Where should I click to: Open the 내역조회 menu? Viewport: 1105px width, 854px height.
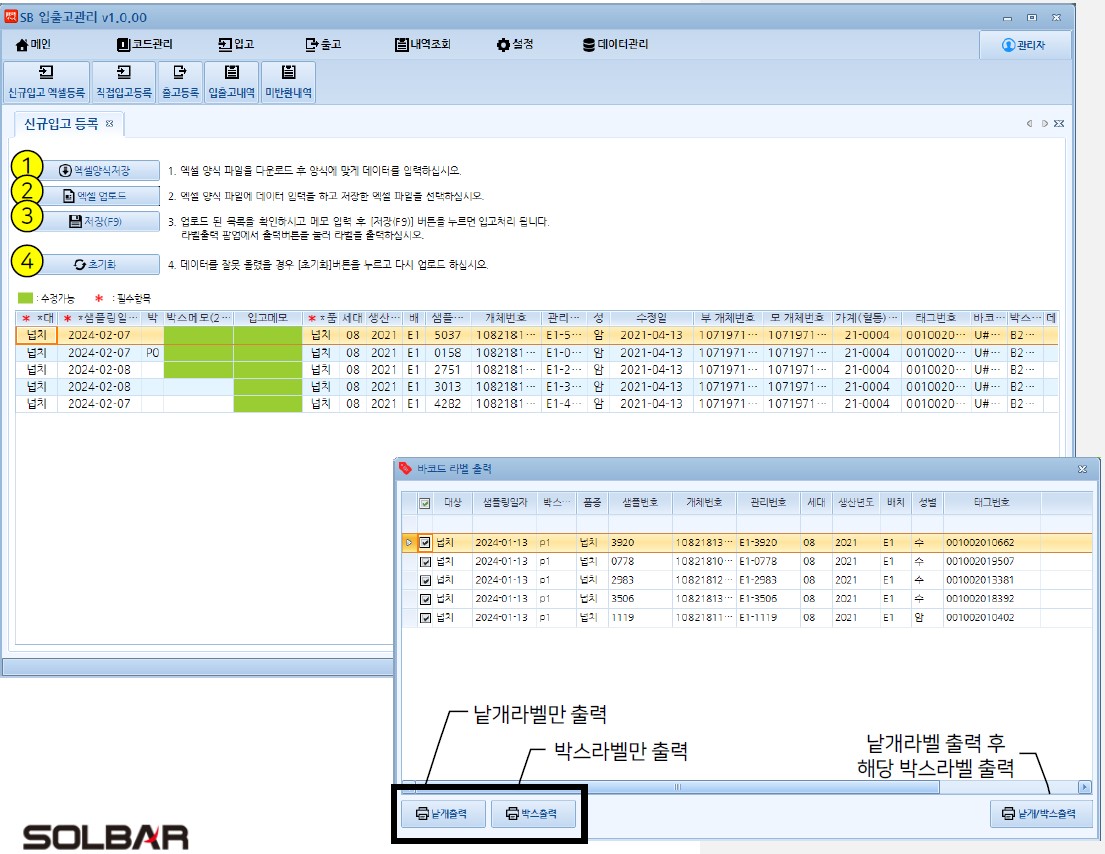click(422, 45)
